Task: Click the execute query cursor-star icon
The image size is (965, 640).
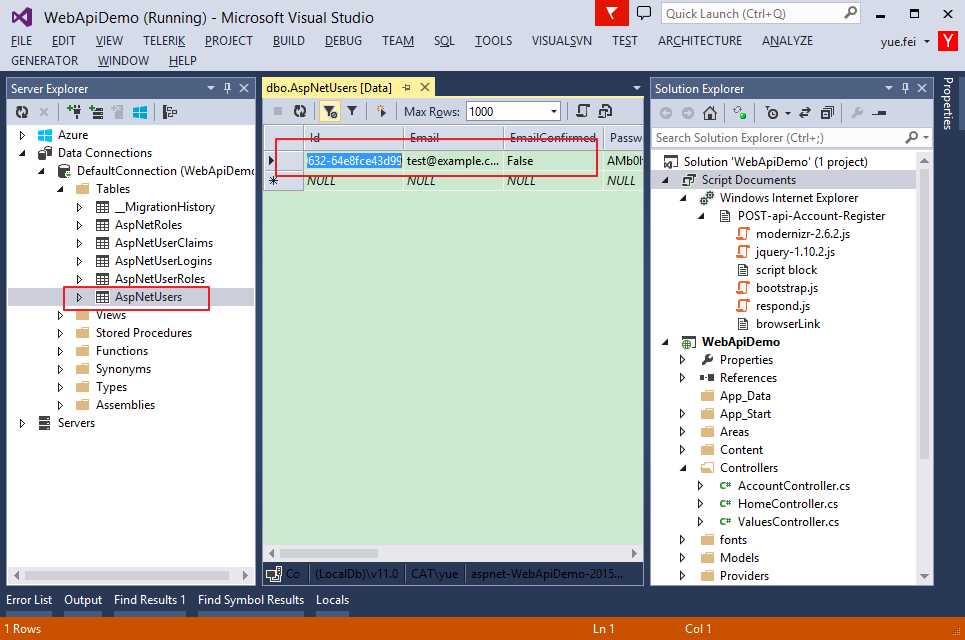Action: 382,111
